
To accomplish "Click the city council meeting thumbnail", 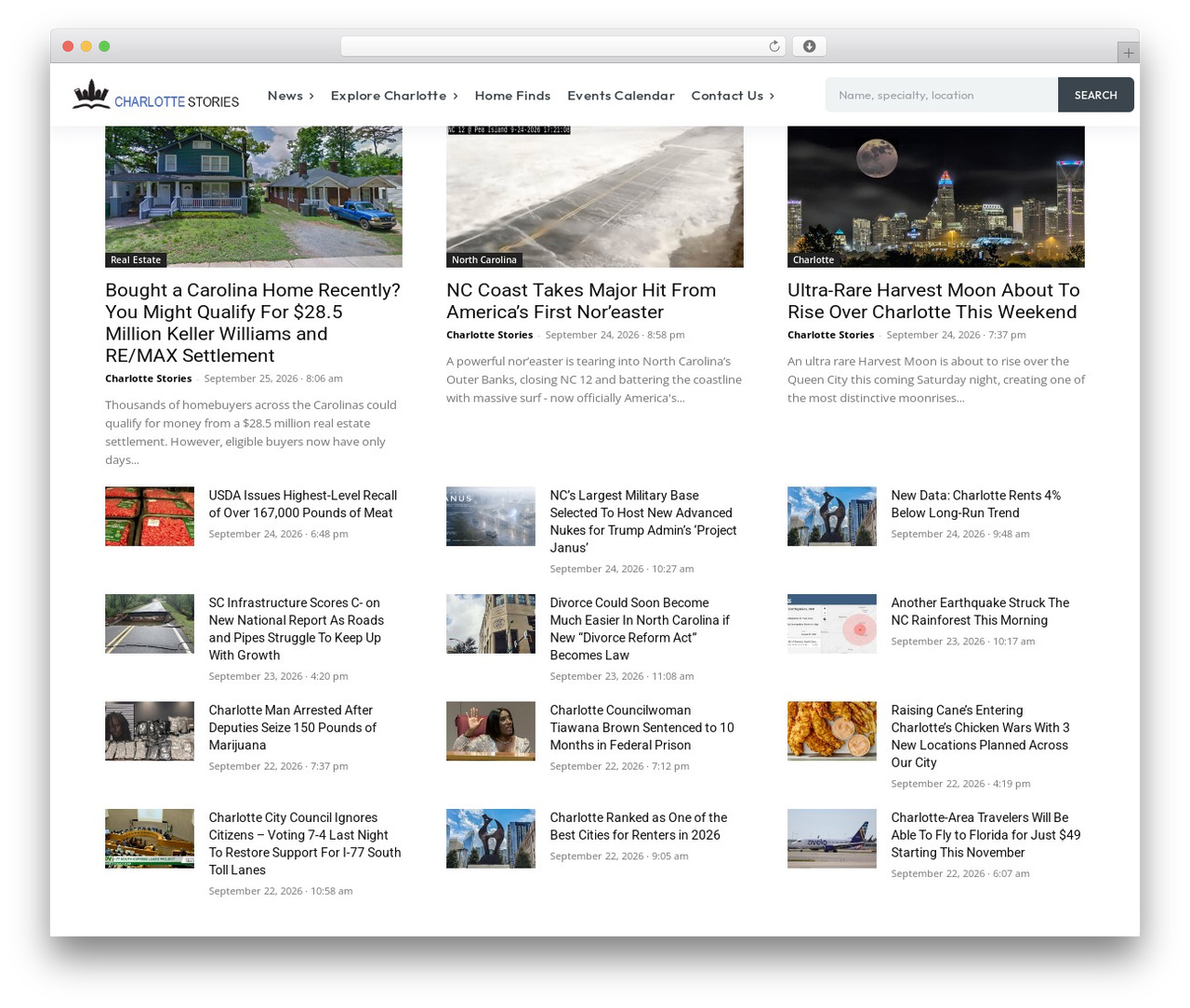I will (150, 839).
